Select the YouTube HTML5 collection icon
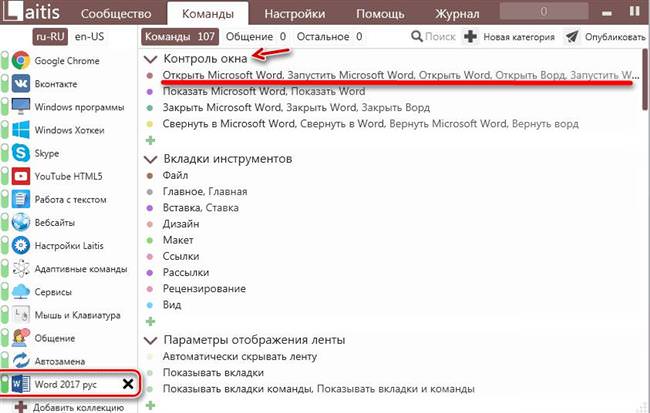The height and width of the screenshot is (413, 650). (21, 176)
